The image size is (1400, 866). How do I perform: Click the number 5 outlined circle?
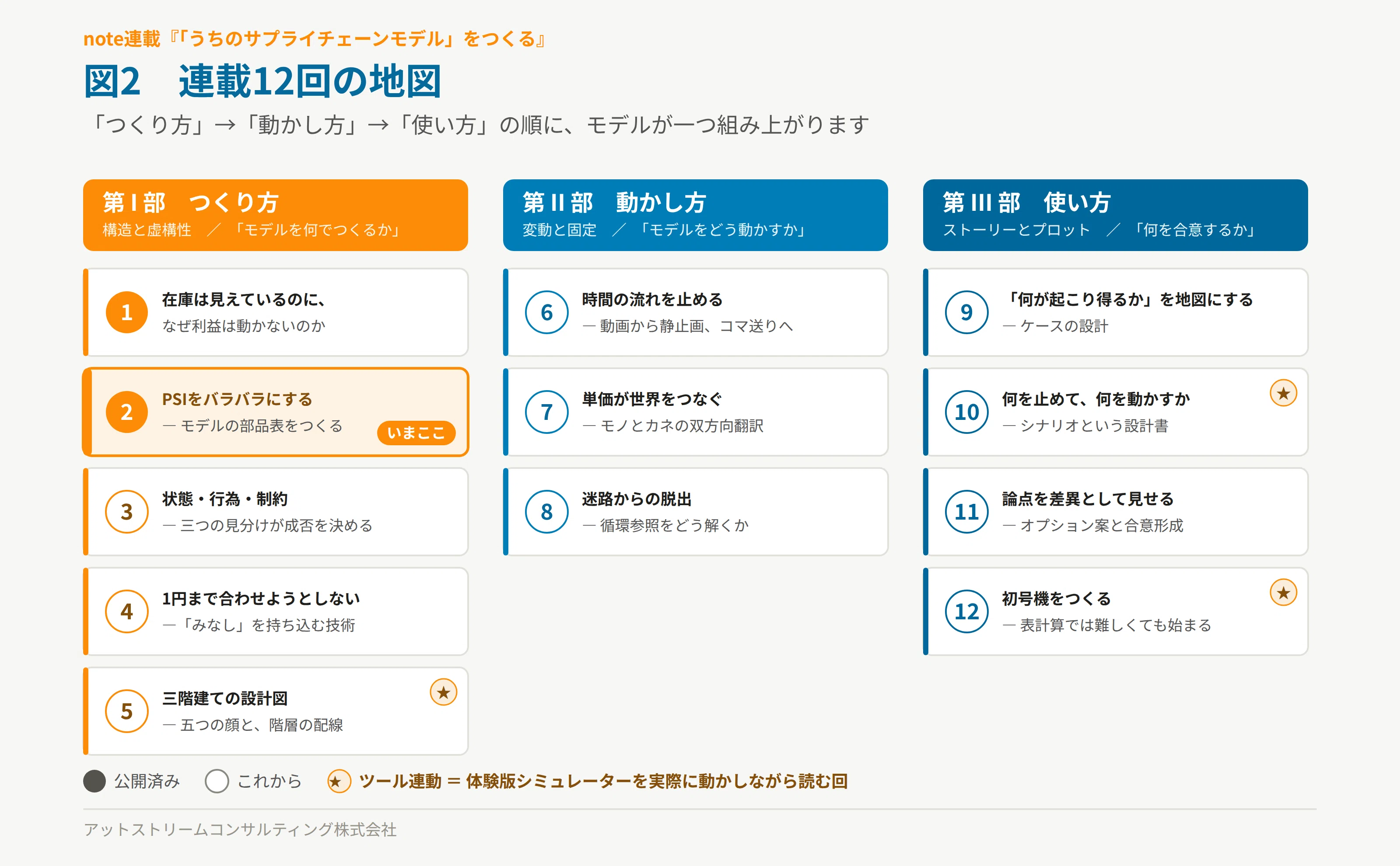tap(126, 711)
